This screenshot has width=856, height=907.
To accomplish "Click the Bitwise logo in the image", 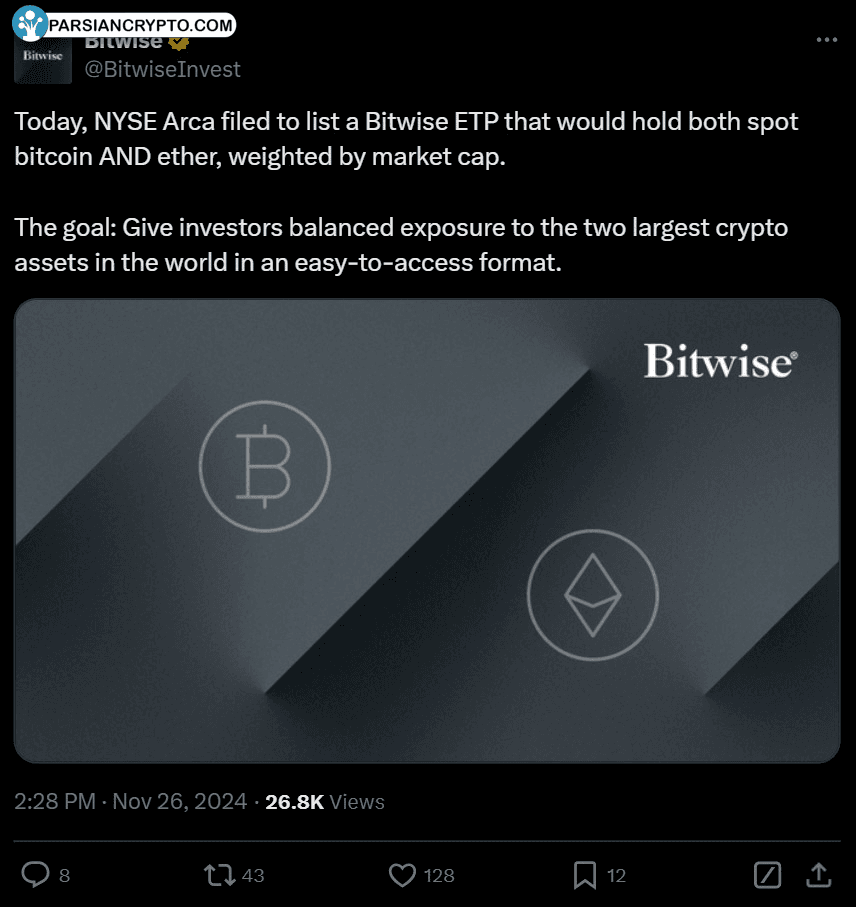I will click(x=721, y=362).
